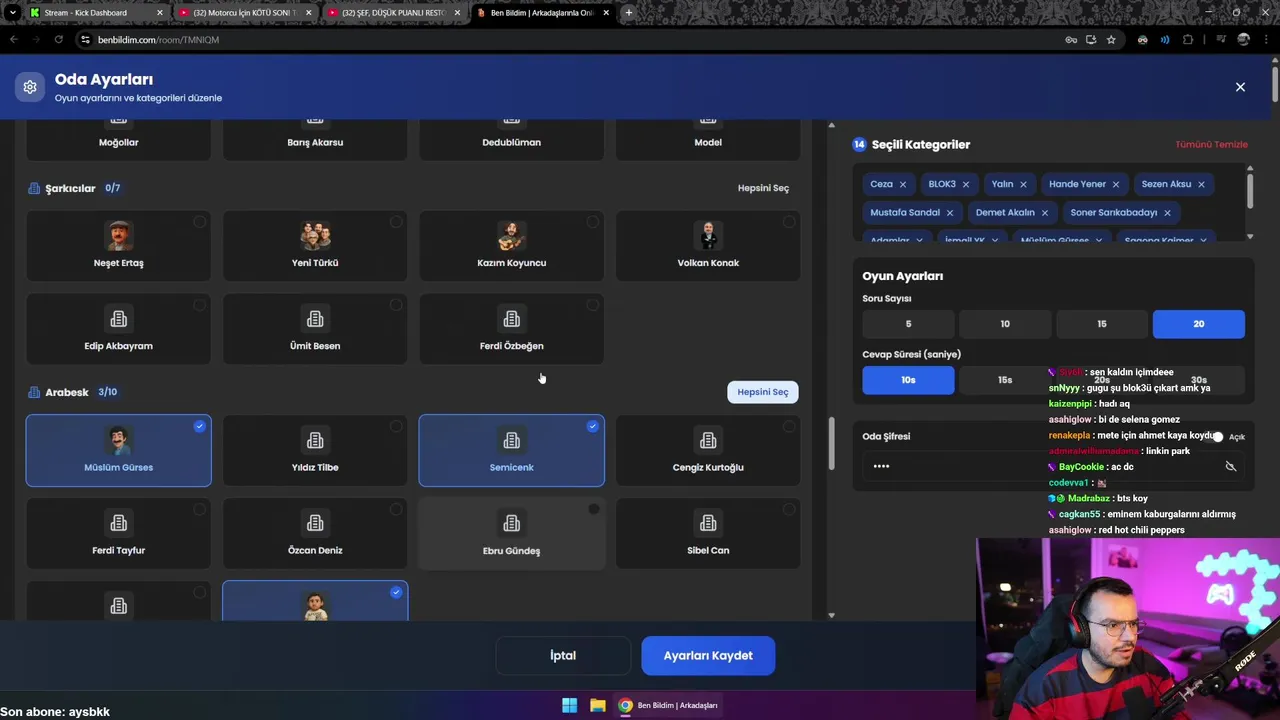This screenshot has width=1280, height=720.
Task: Remove the Sezen Aksu category chip
Action: (x=1201, y=184)
